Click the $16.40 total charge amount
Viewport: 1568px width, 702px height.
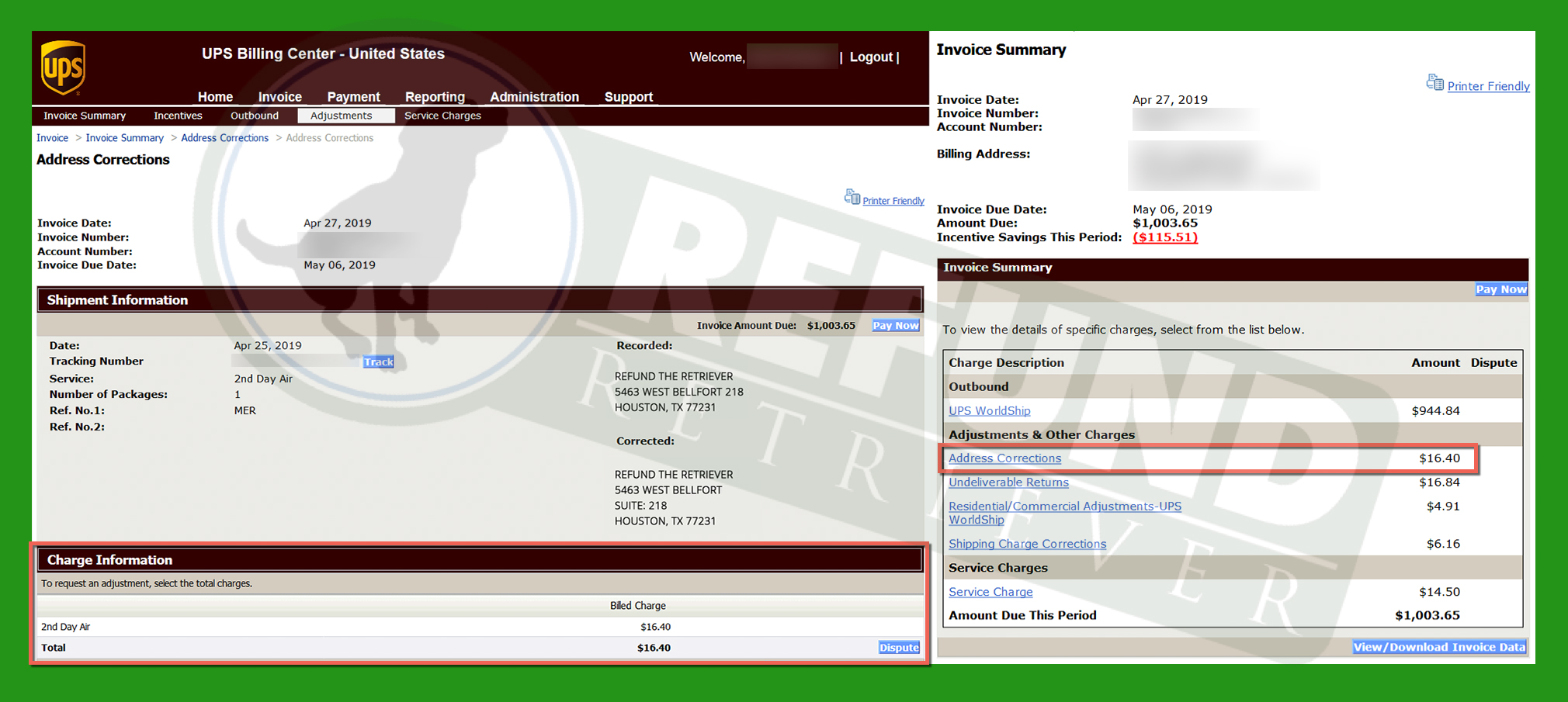[x=654, y=647]
